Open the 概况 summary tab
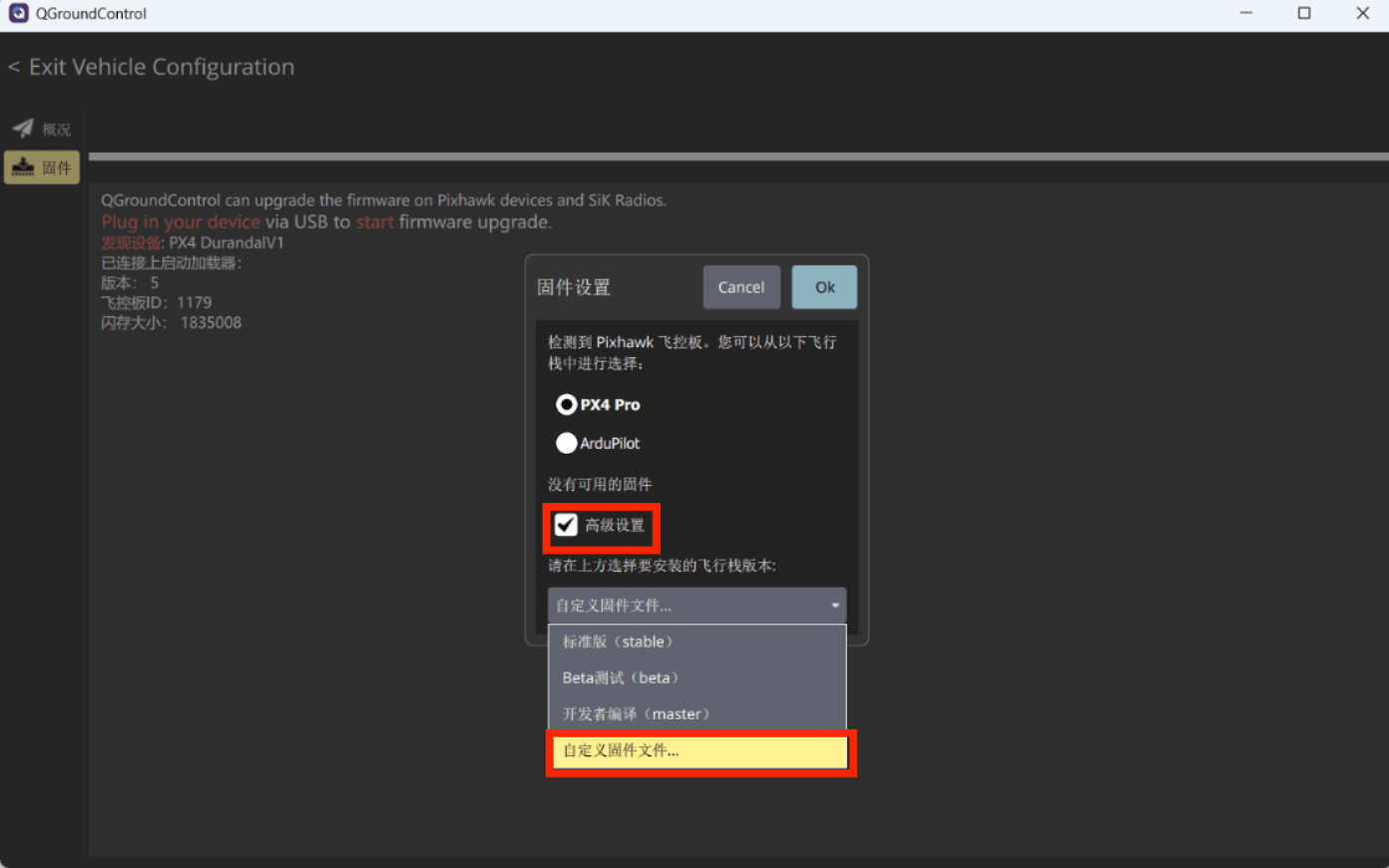1389x868 pixels. point(42,129)
